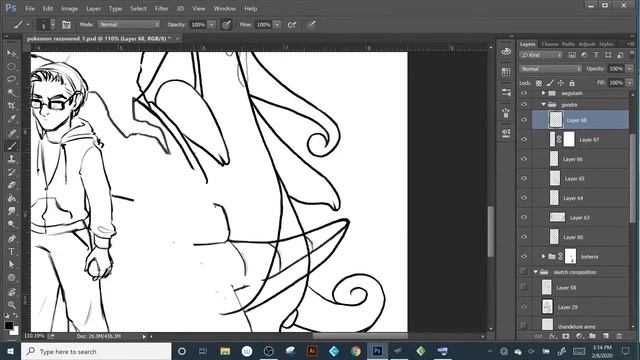Select the Dodge tool

(x=11, y=224)
